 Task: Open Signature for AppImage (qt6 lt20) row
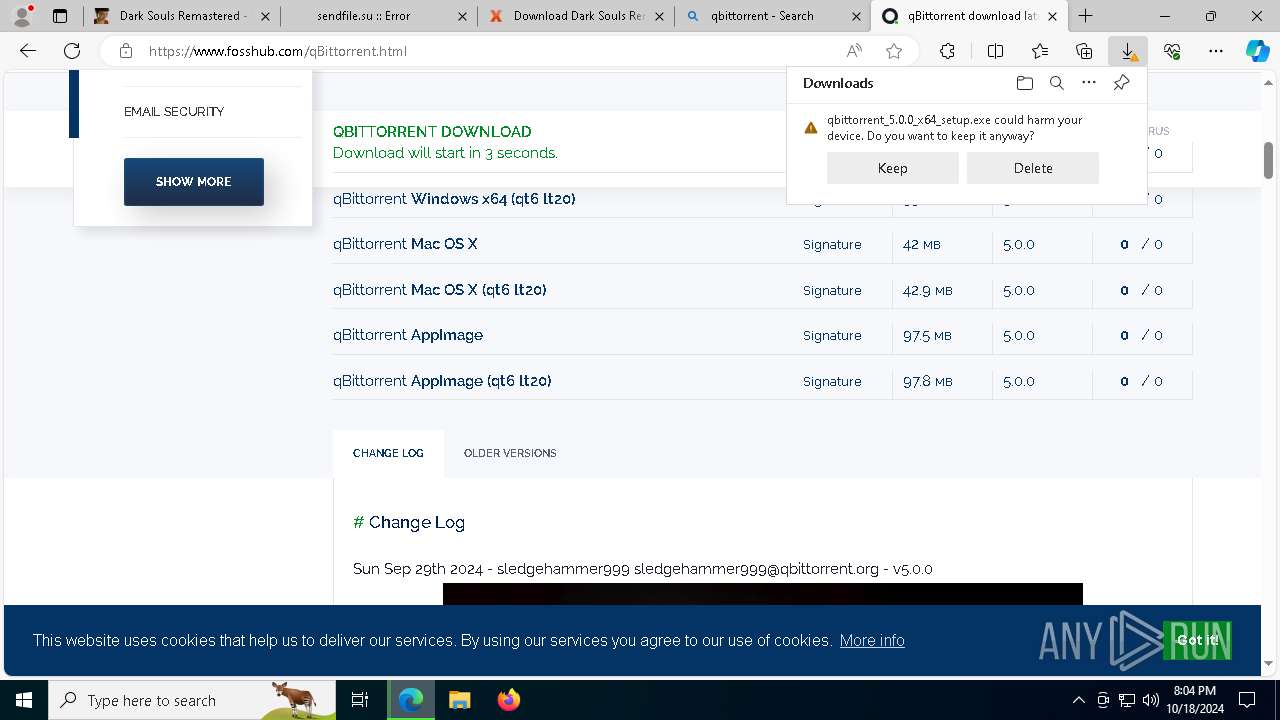click(x=832, y=381)
